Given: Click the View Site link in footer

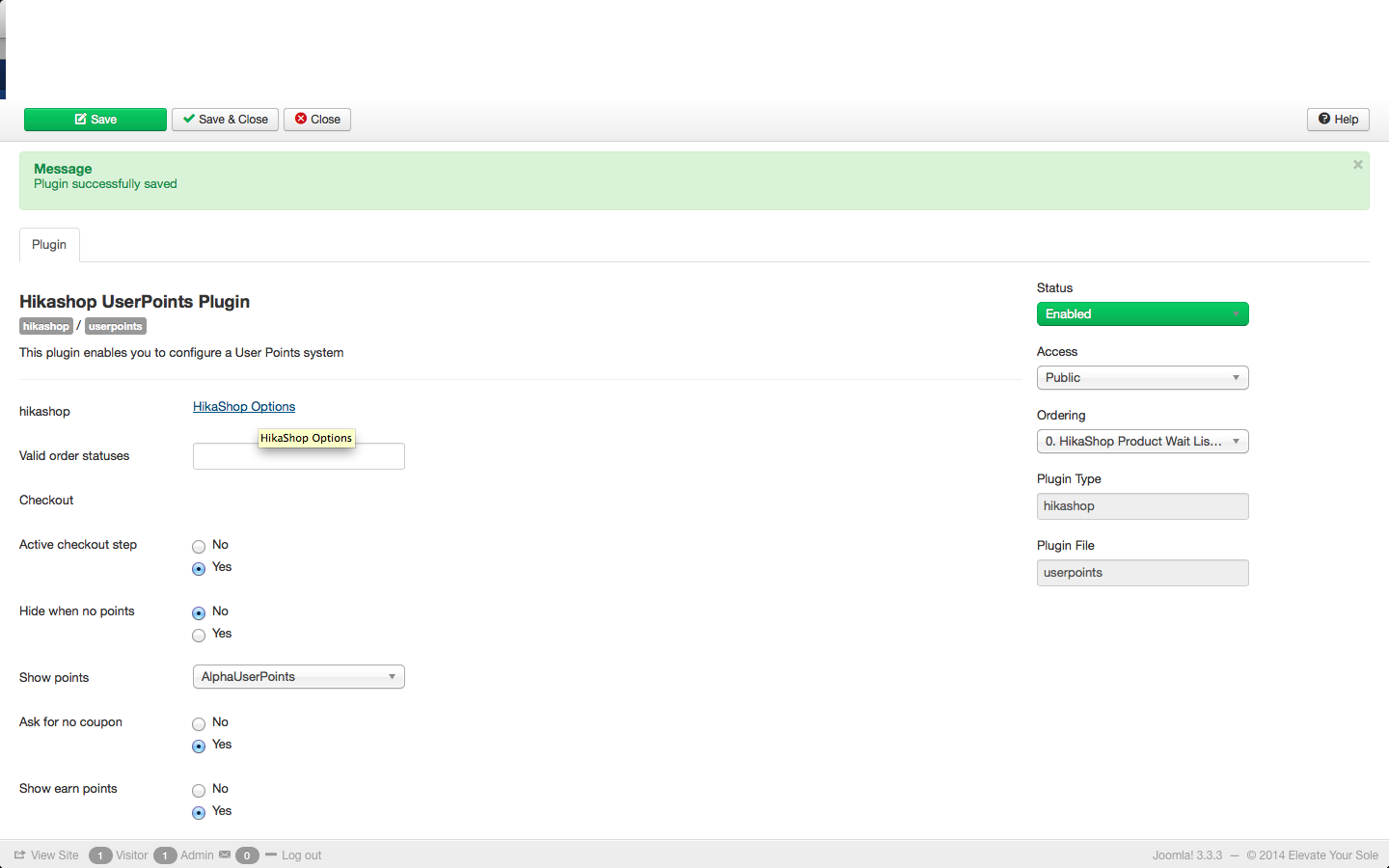Looking at the screenshot, I should pyautogui.click(x=47, y=855).
